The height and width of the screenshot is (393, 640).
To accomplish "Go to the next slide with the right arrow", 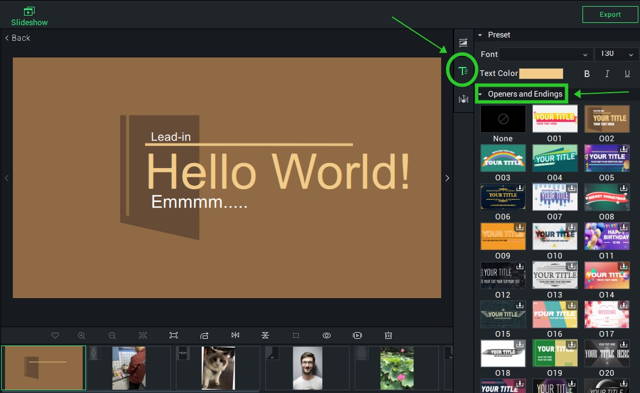I will [447, 178].
